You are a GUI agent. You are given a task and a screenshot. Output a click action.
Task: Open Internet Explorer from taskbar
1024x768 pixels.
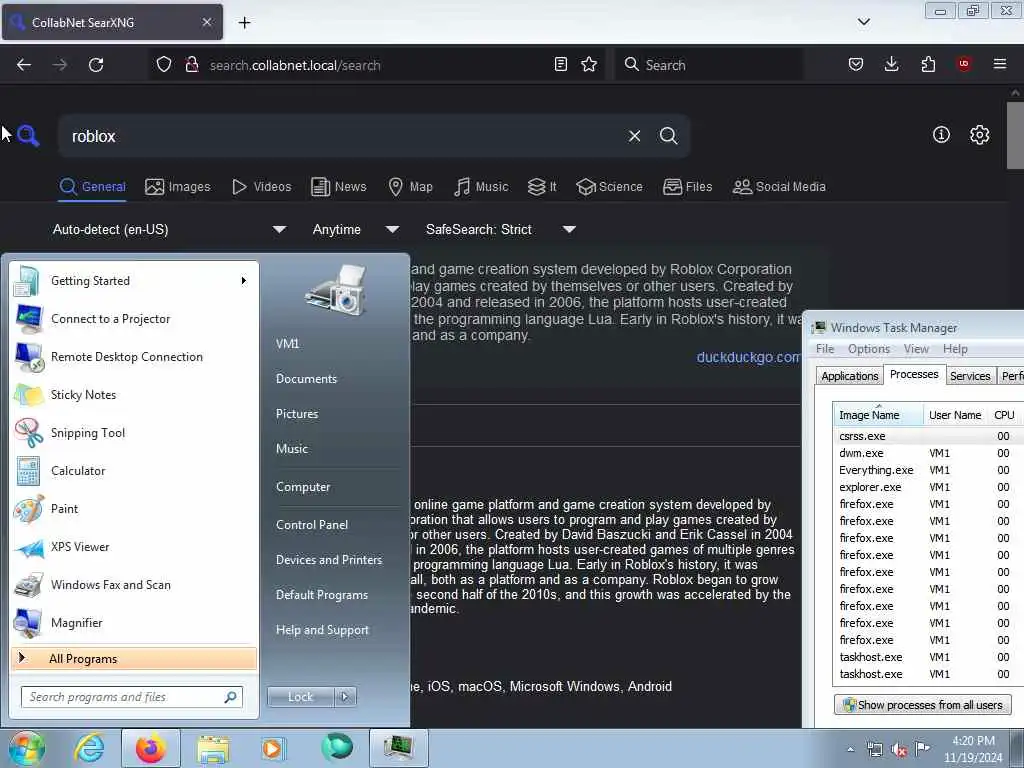pos(89,748)
